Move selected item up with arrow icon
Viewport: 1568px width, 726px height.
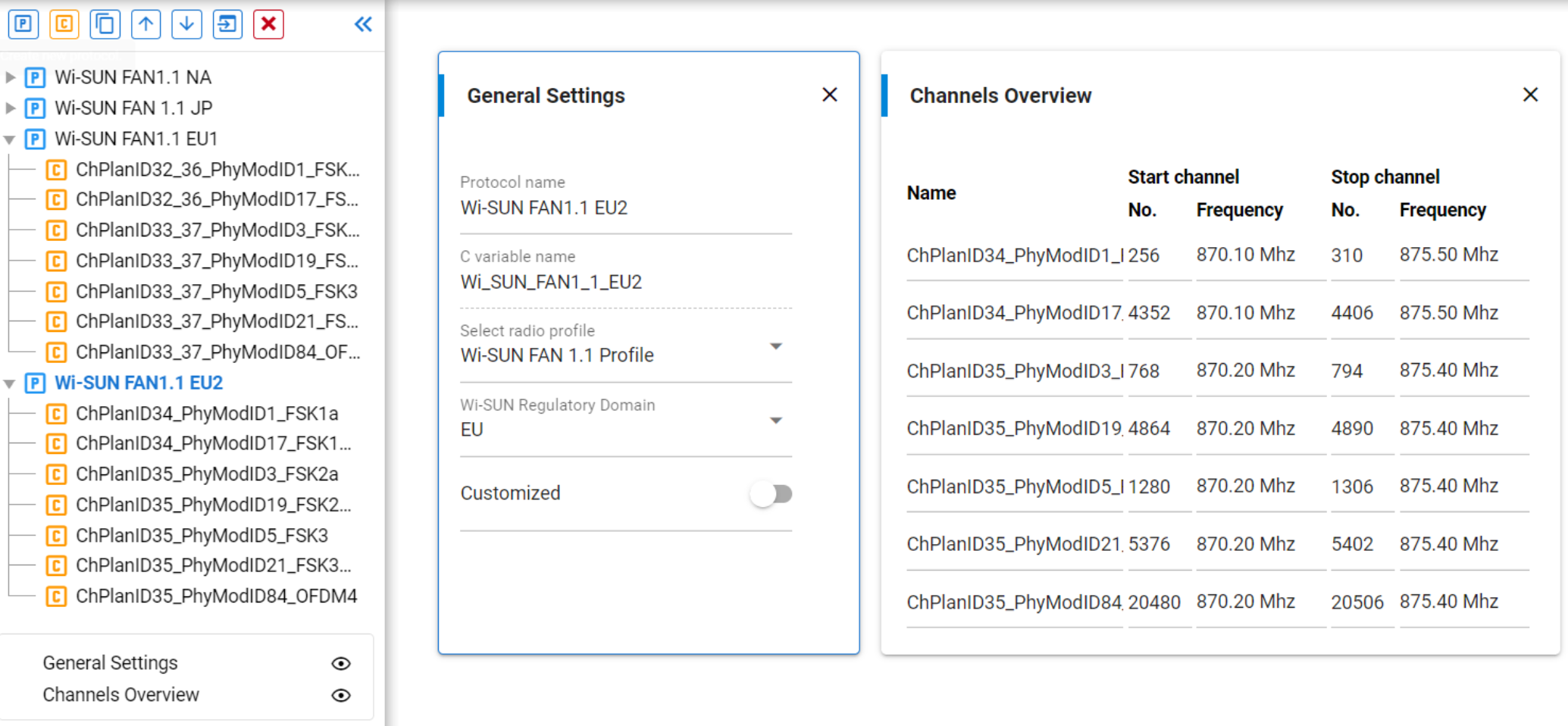146,24
